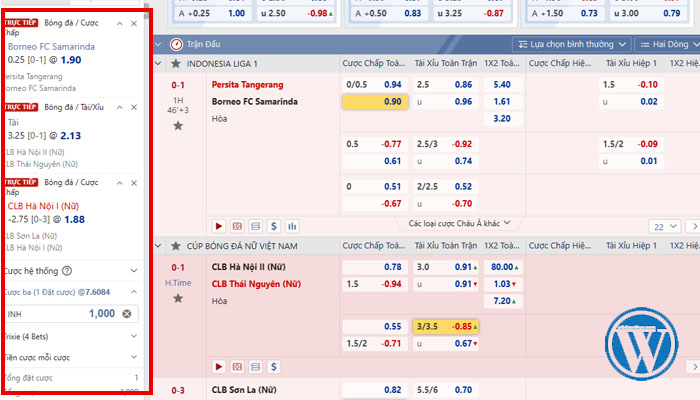Star the Persita Tangerang vs Borneo match
Viewport: 700px width, 400px height.
pos(178,126)
